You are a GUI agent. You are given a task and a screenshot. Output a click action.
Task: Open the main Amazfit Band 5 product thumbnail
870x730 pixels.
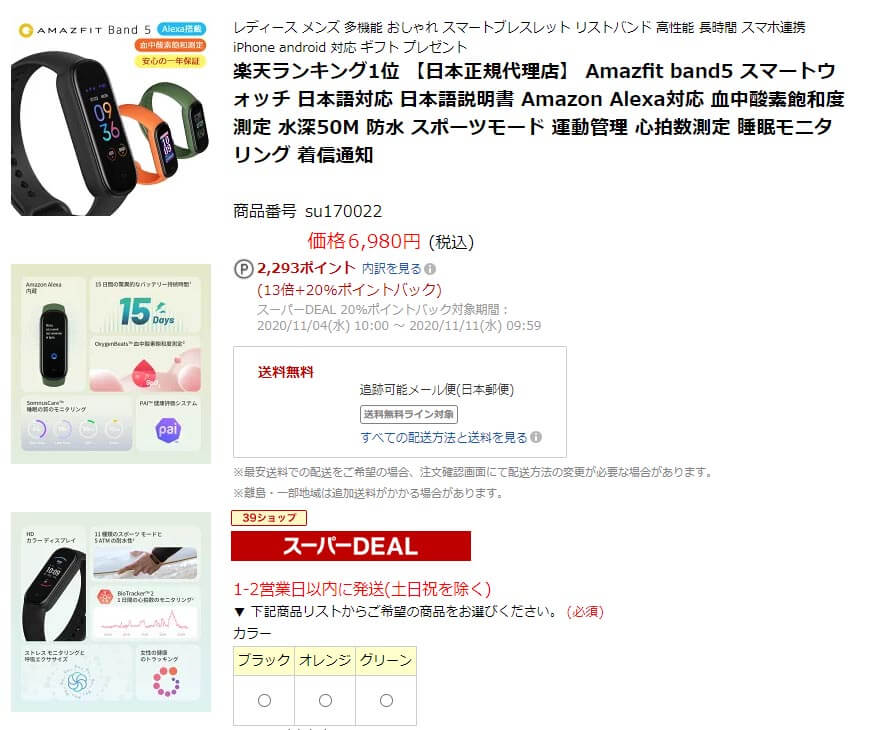(x=111, y=116)
